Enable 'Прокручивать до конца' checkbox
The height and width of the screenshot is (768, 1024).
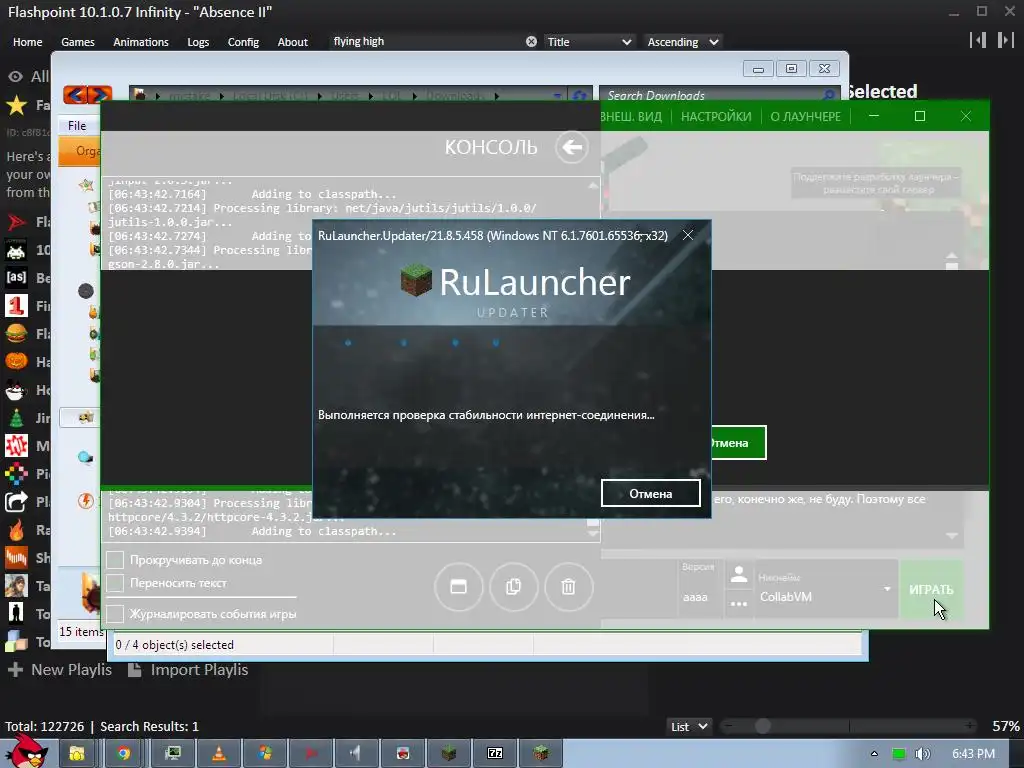coord(115,560)
